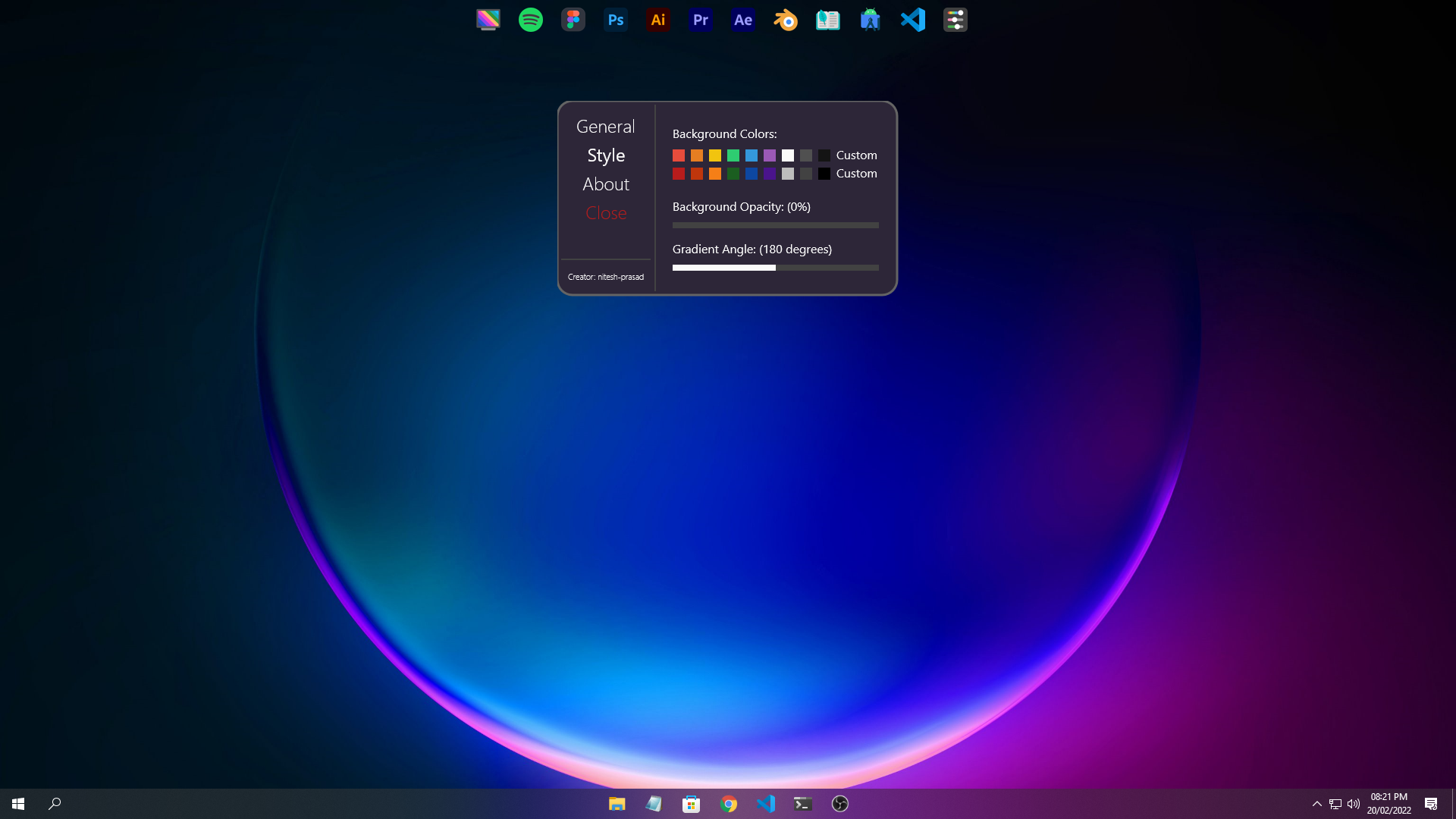Open Spotify from the taskbar
This screenshot has height=819, width=1456.
coord(531,20)
